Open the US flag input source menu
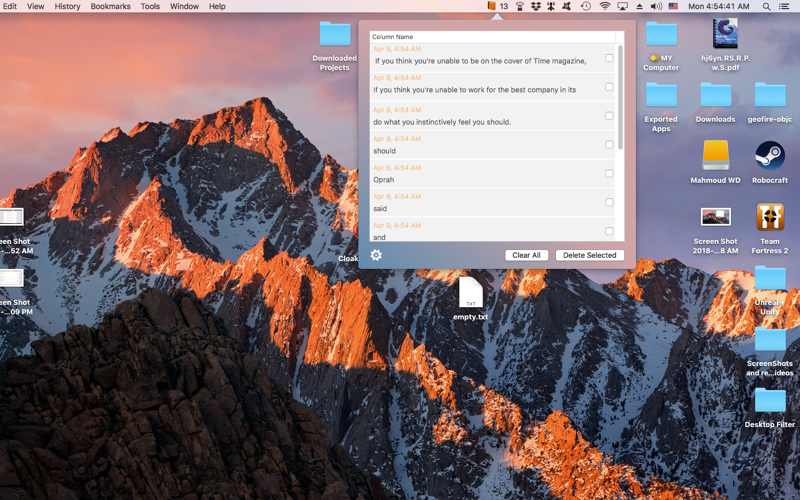 click(x=673, y=6)
